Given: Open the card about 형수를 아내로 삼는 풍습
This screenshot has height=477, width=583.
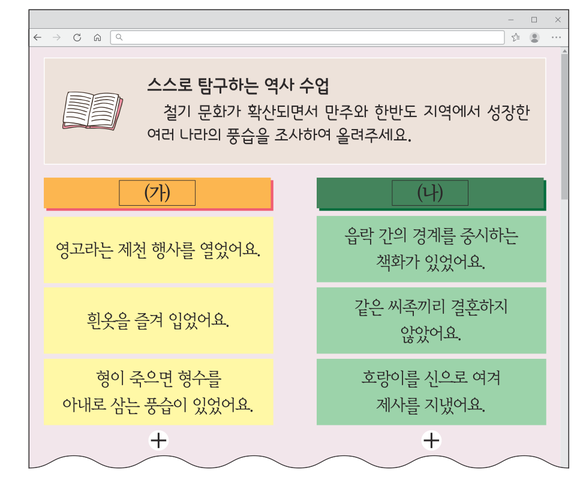Looking at the screenshot, I should (x=158, y=392).
